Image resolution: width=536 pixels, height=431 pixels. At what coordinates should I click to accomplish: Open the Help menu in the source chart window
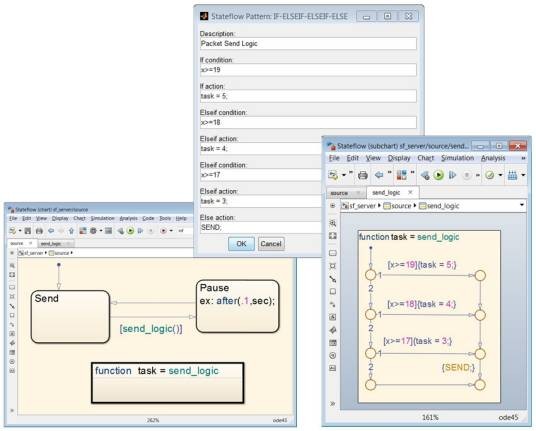[181, 218]
